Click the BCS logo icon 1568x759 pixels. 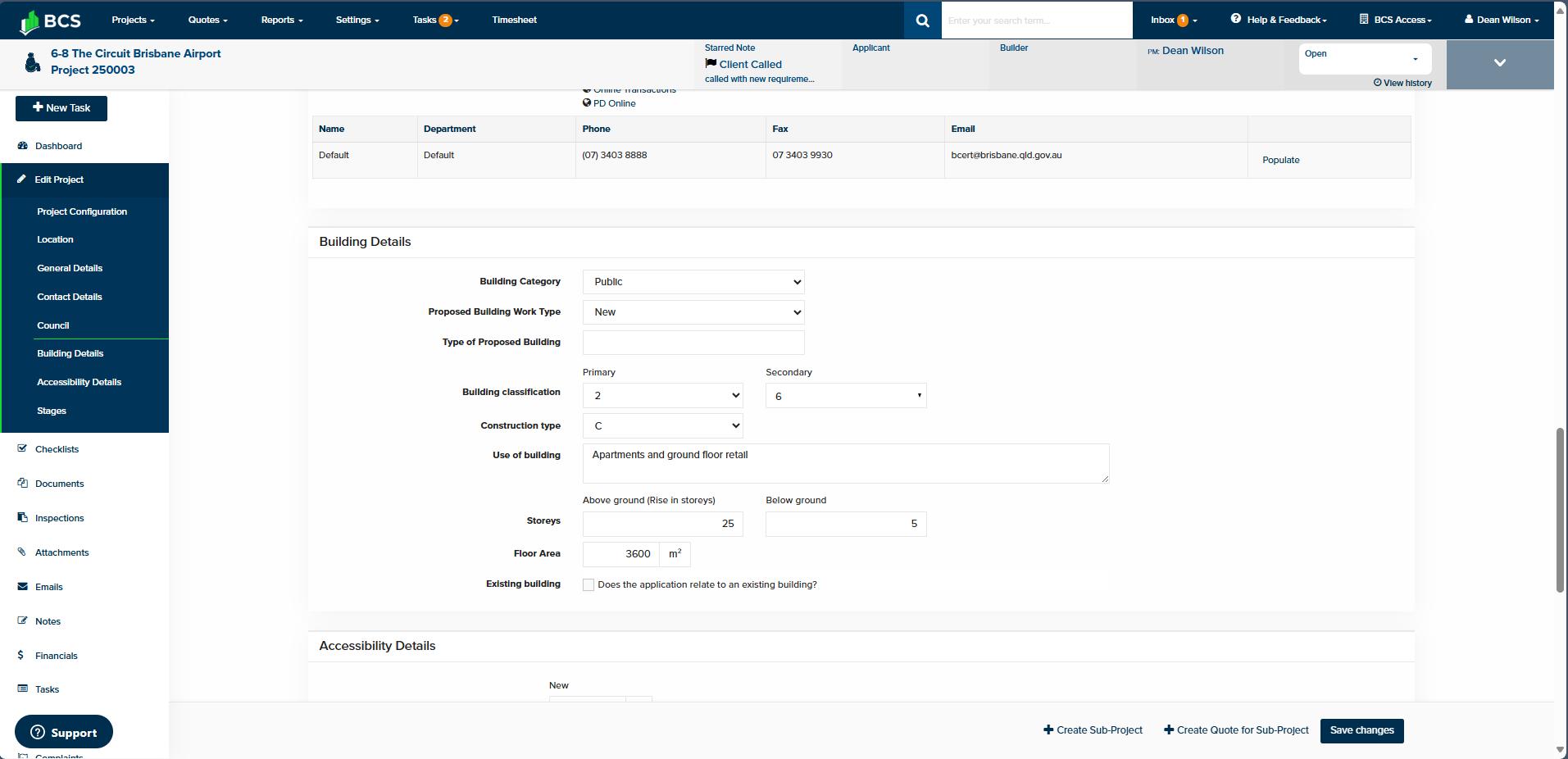[x=30, y=21]
